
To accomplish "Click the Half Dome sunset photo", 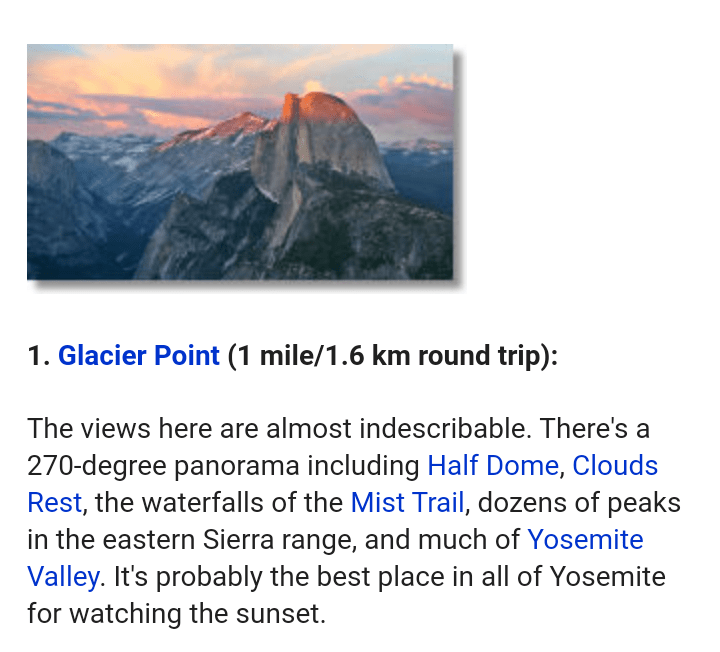I will 240,162.
